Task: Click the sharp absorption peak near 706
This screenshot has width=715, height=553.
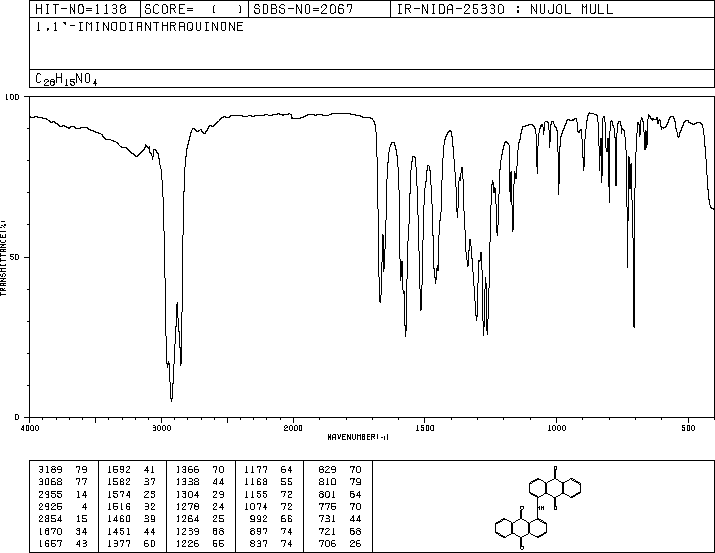Action: [634, 326]
